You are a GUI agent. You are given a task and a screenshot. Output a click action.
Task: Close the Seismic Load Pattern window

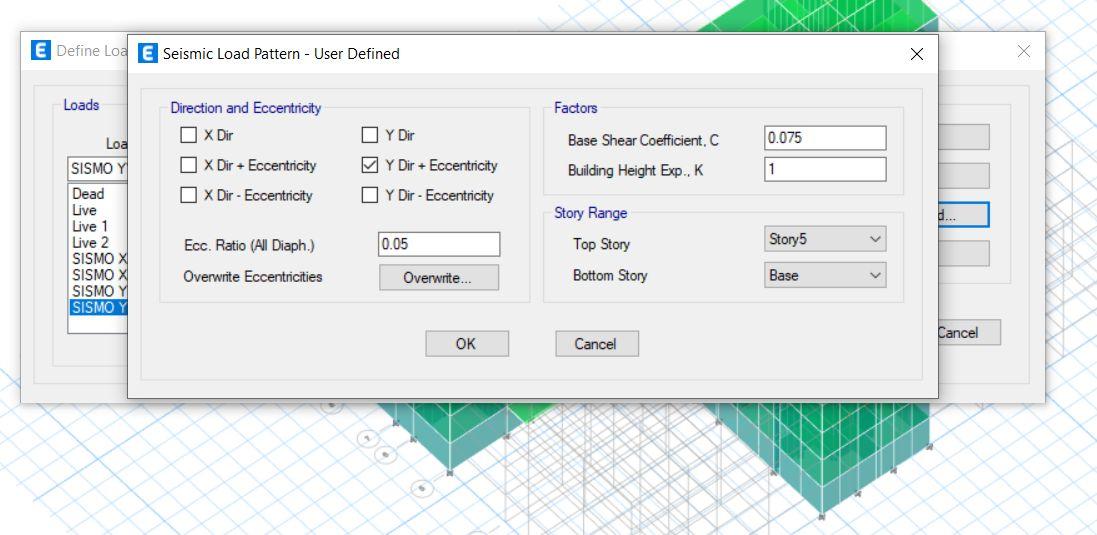(916, 54)
